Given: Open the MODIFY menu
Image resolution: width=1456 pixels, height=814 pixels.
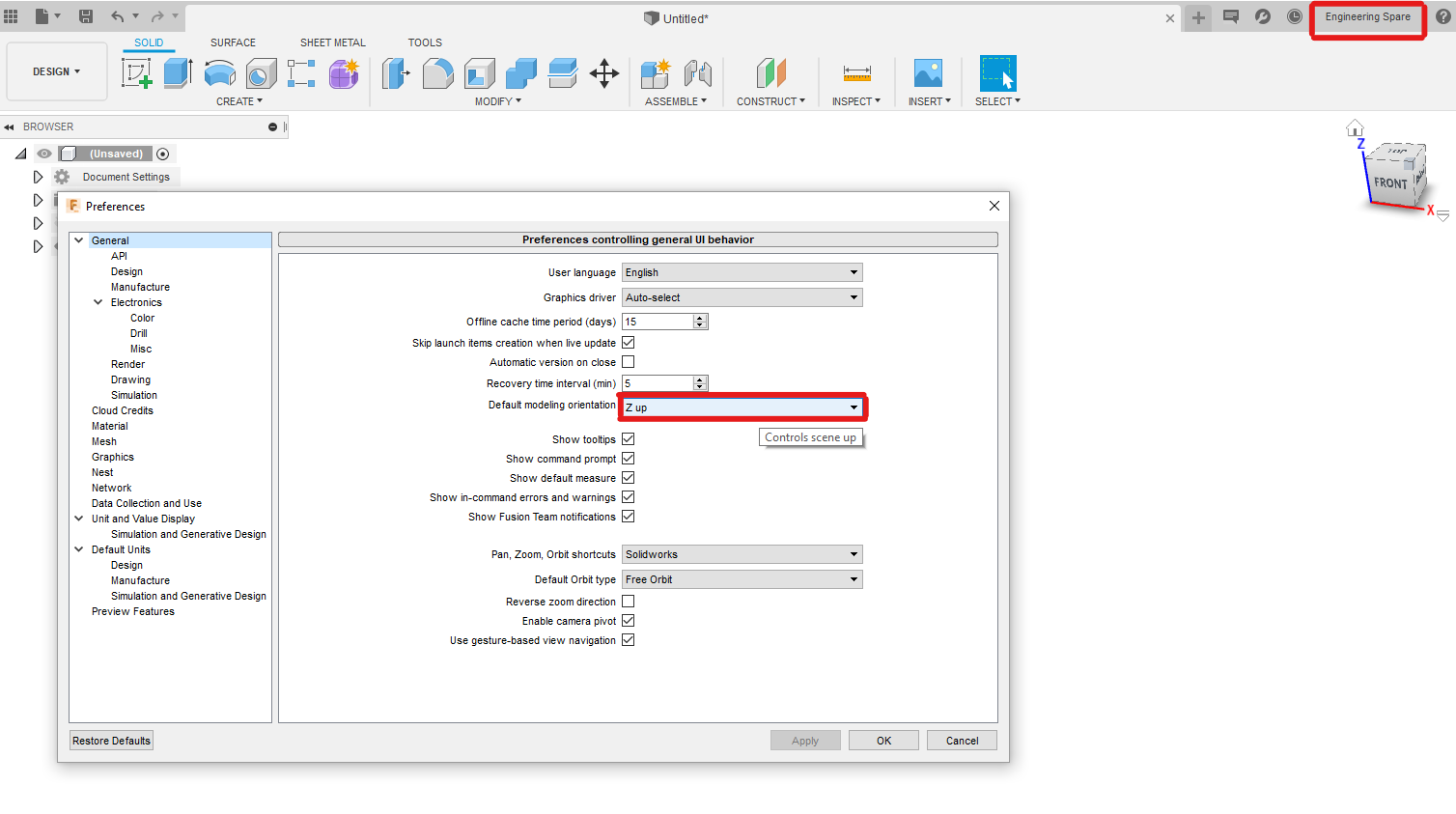Looking at the screenshot, I should pos(497,101).
